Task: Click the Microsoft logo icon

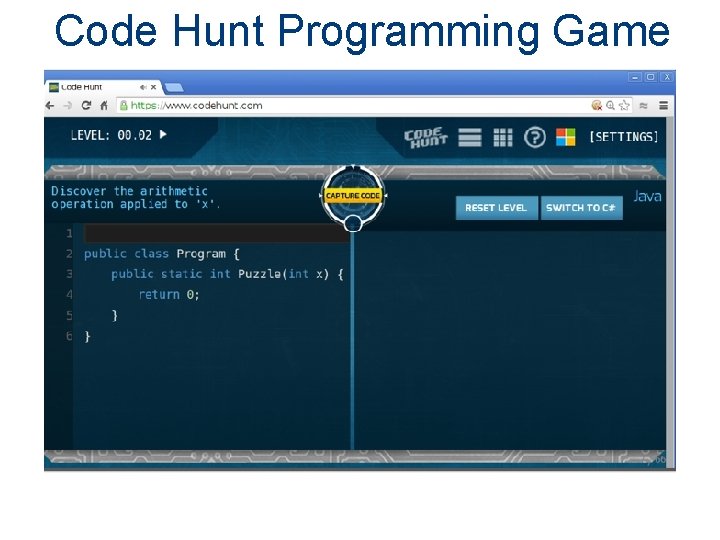Action: pos(565,137)
